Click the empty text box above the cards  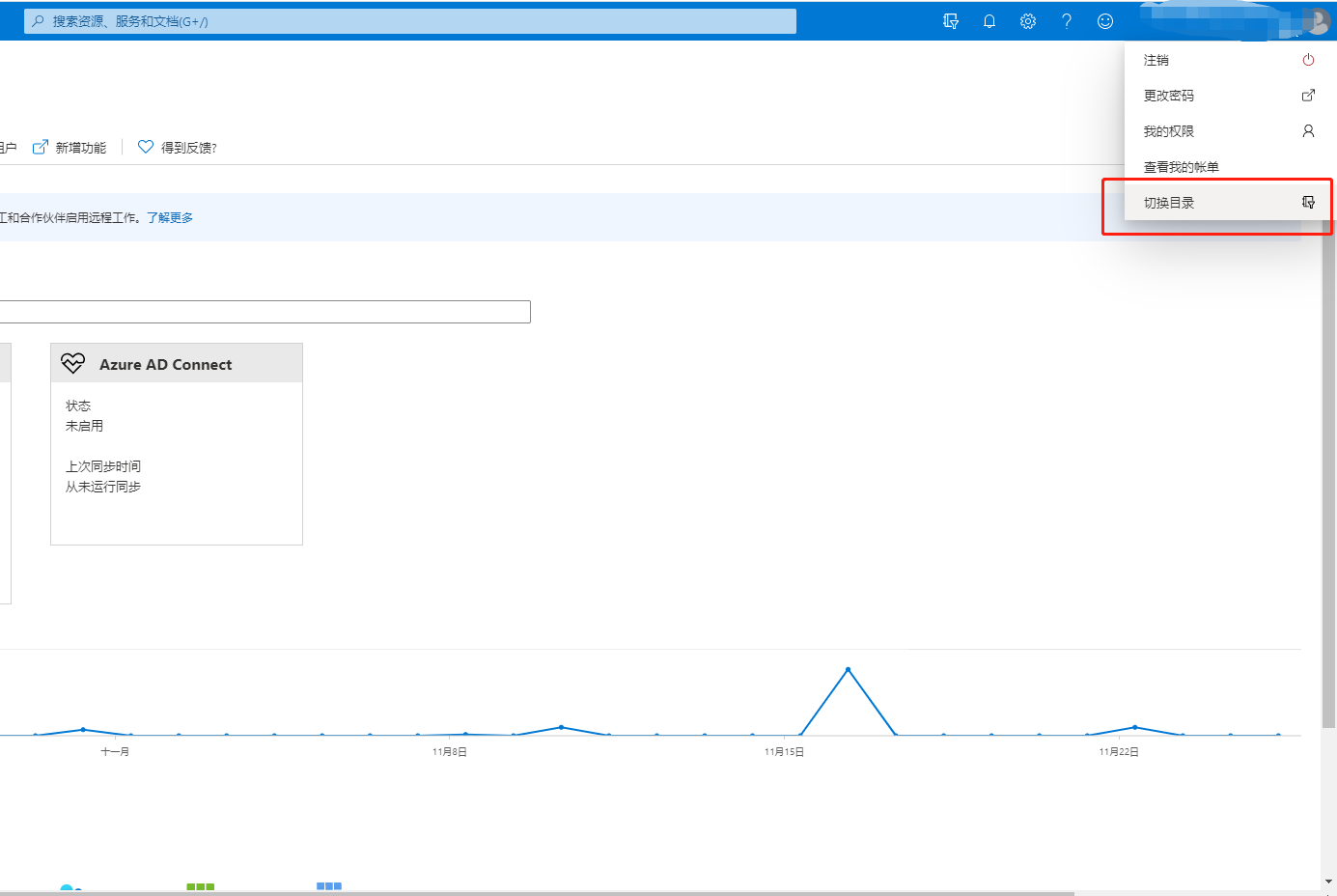[x=265, y=312]
